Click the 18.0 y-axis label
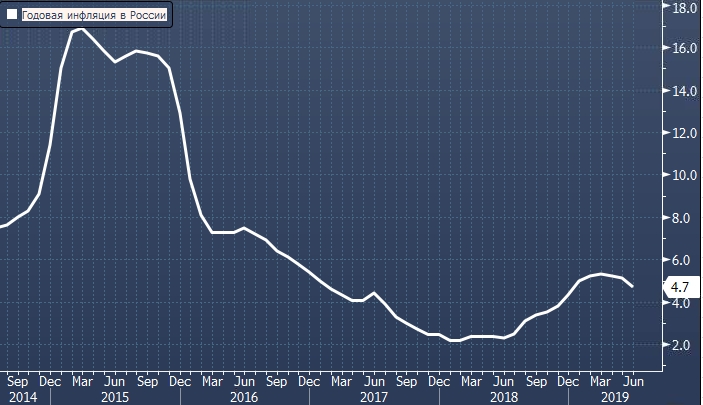 (x=684, y=7)
